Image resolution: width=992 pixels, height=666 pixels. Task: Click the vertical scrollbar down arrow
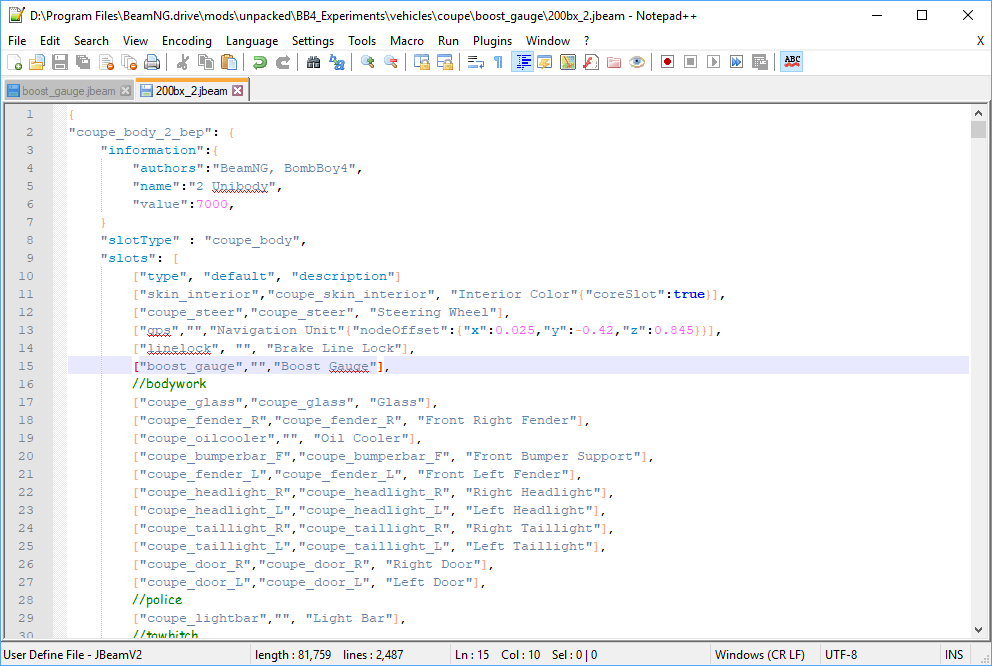coord(978,629)
